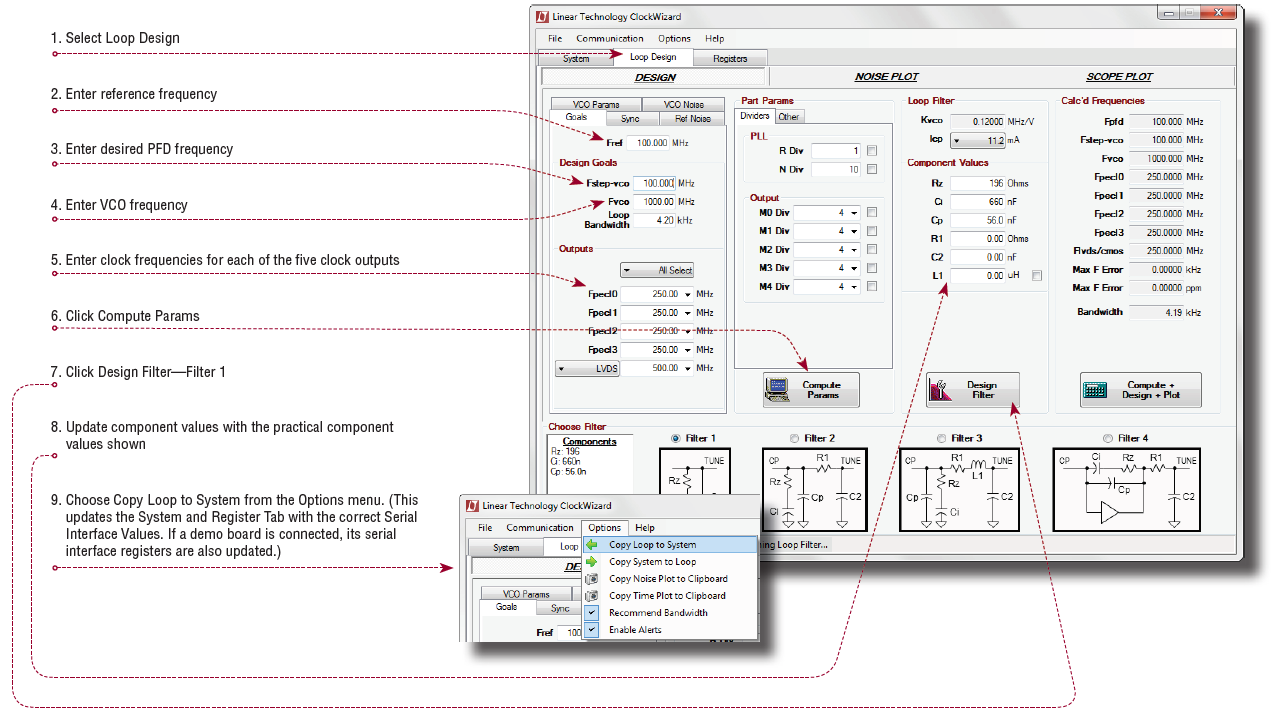
Task: Enable the L1 checkbox
Action: click(x=1037, y=275)
